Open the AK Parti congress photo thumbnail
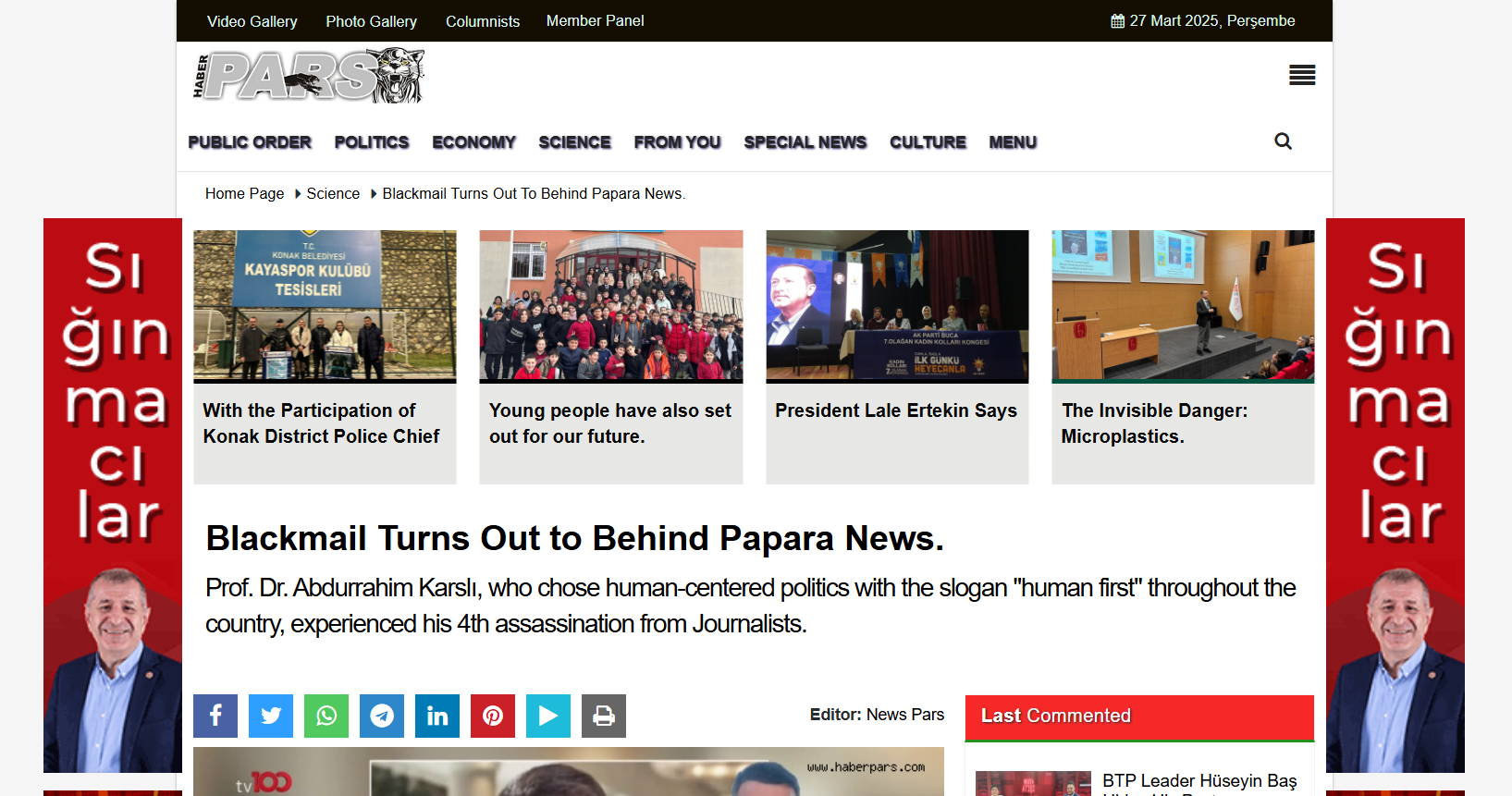 (x=897, y=305)
